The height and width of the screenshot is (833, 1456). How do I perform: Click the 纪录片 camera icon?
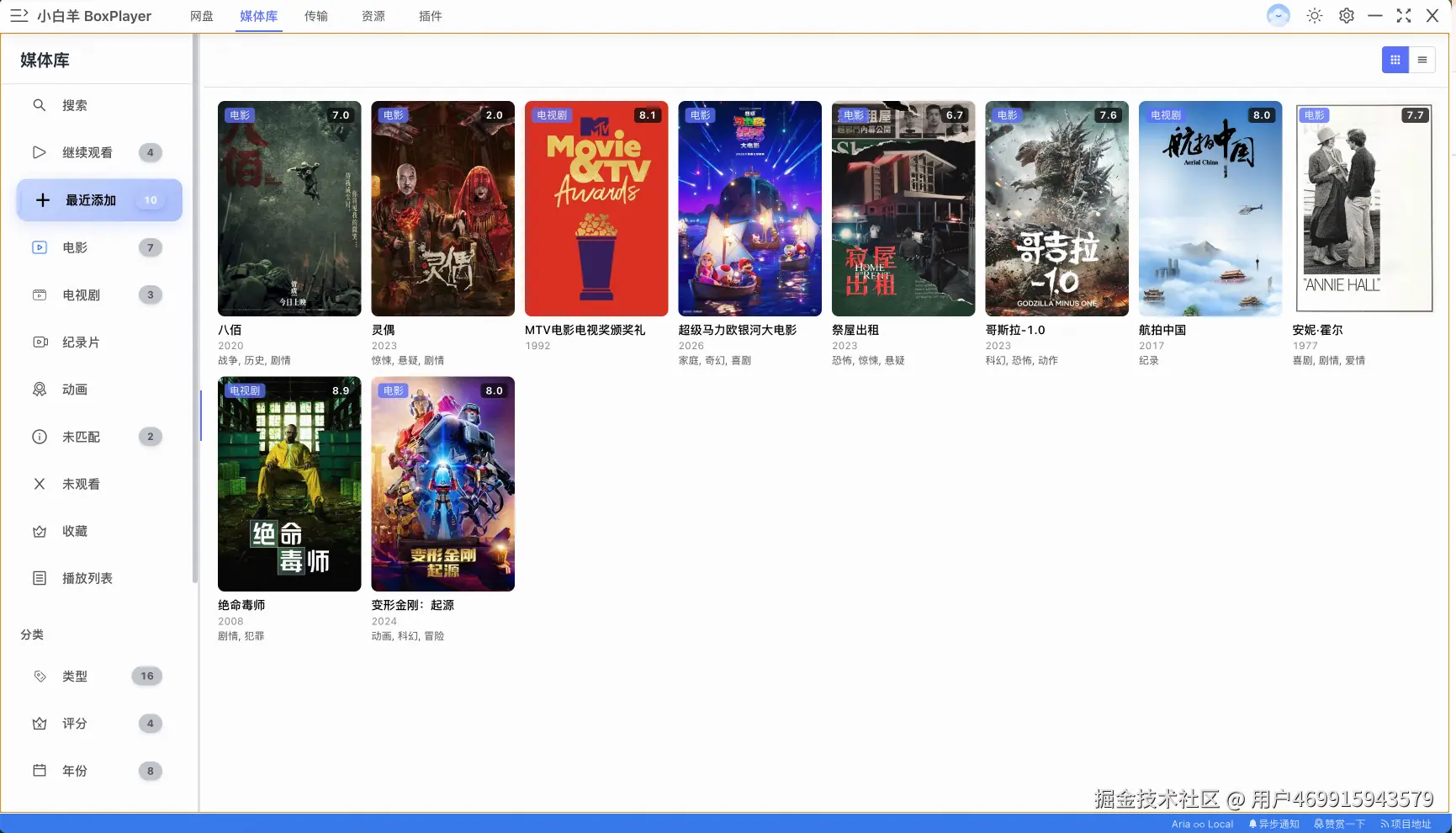tap(40, 342)
